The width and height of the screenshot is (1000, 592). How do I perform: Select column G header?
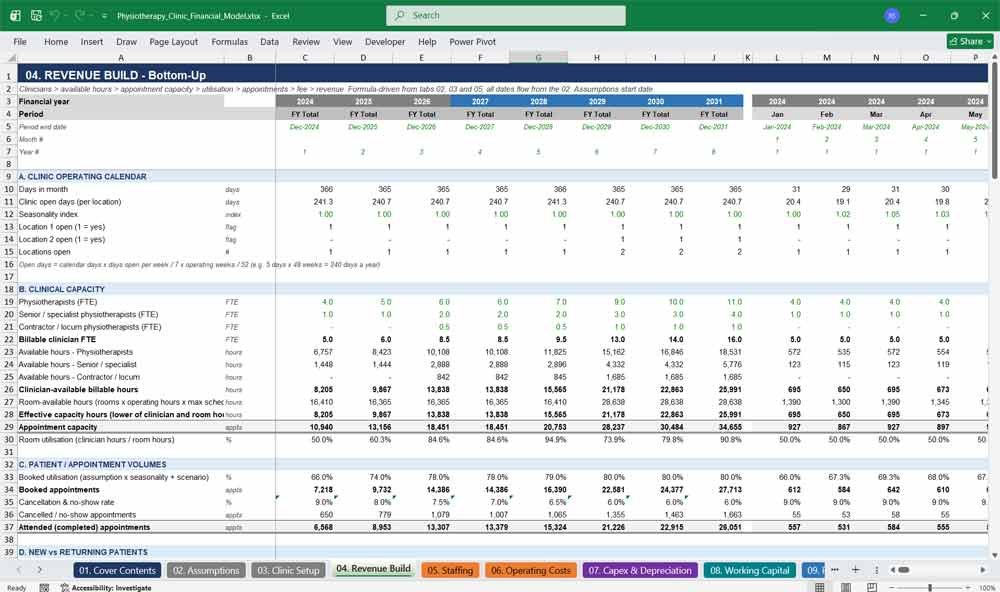click(538, 57)
